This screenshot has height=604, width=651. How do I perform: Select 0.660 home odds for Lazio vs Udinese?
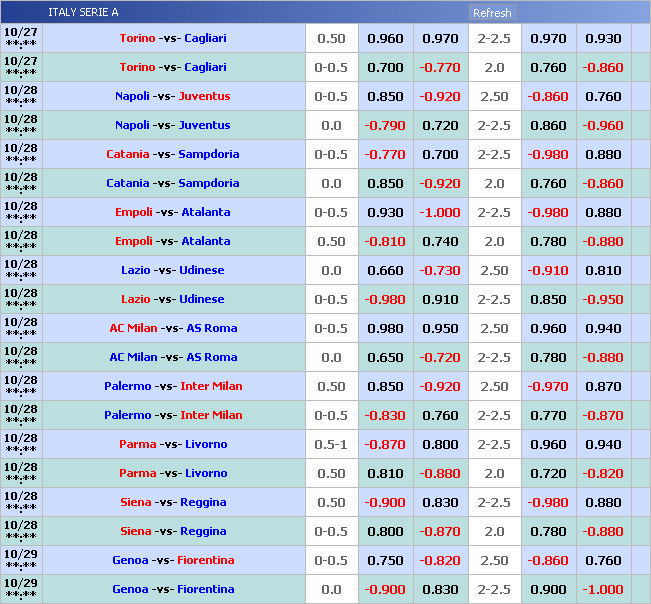(385, 271)
